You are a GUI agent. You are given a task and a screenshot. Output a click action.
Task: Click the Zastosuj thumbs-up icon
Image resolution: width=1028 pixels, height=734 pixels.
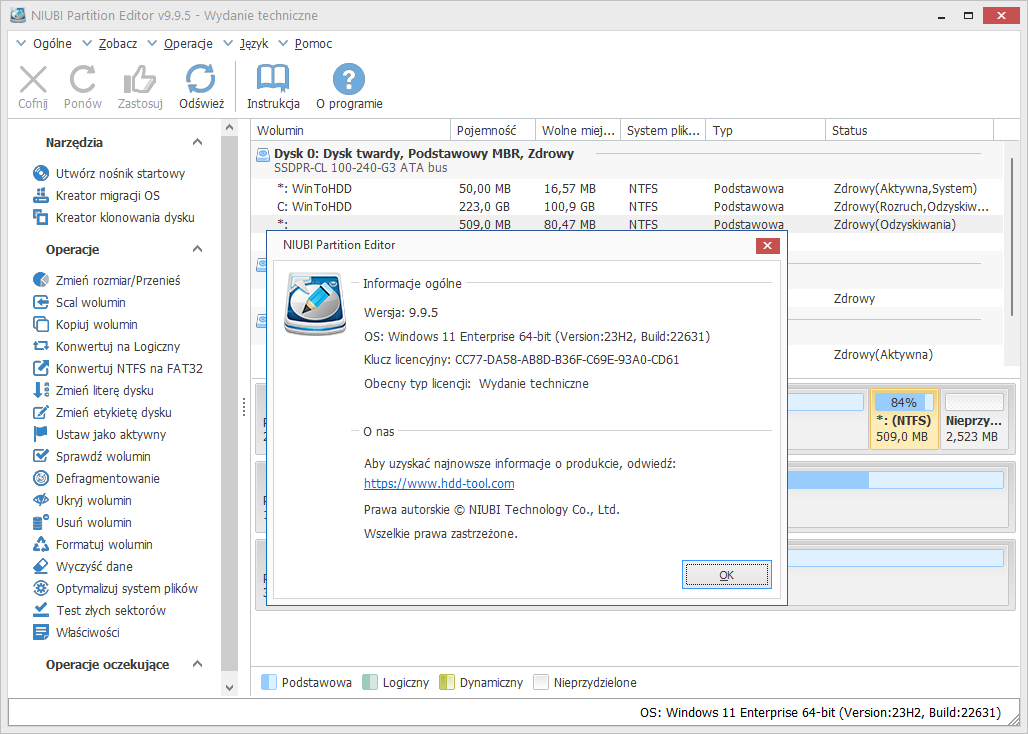(x=140, y=80)
